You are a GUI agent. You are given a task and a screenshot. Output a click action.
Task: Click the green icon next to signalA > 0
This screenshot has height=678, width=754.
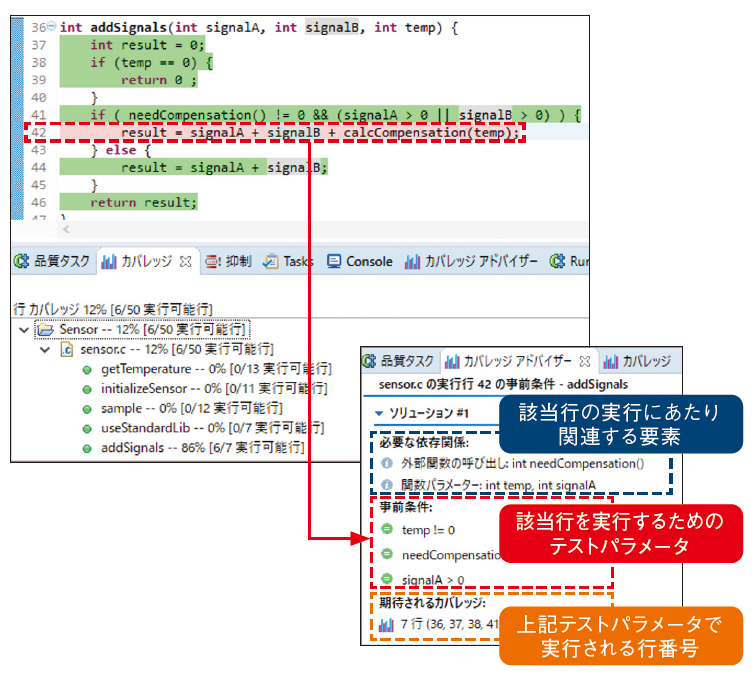coord(387,577)
